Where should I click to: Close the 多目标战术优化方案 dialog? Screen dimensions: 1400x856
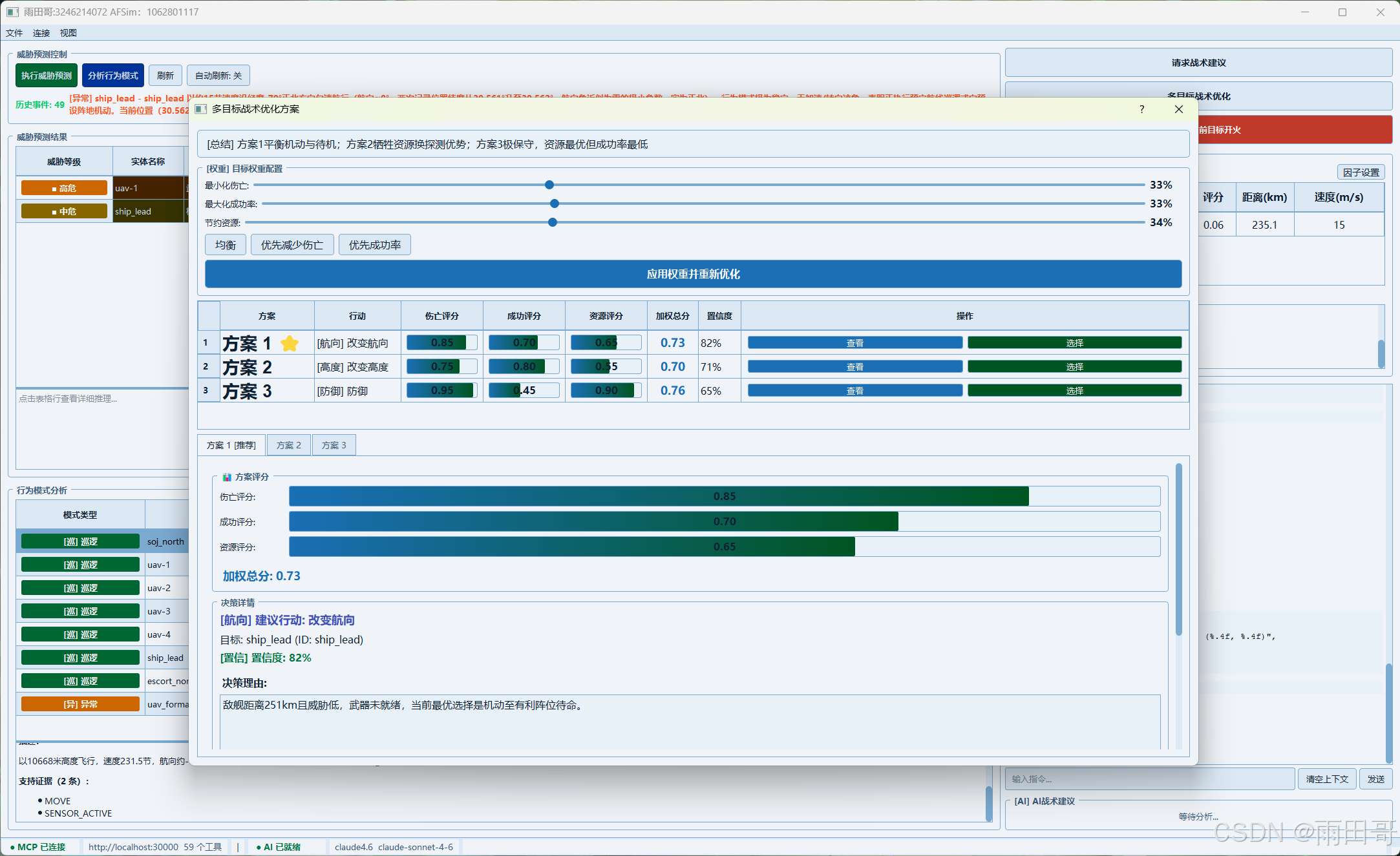coord(1178,109)
